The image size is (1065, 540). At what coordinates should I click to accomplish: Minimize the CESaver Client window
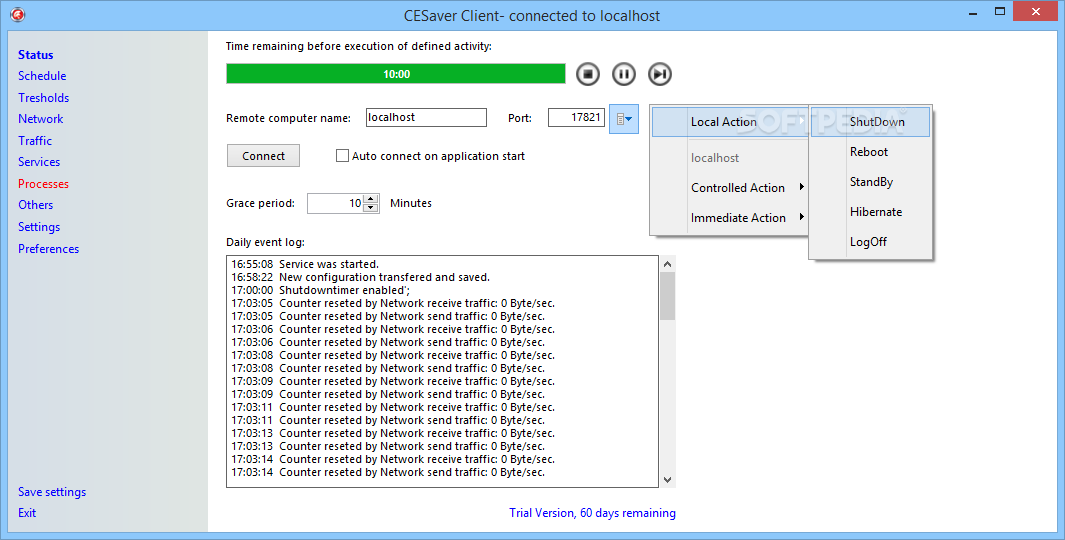pos(973,12)
